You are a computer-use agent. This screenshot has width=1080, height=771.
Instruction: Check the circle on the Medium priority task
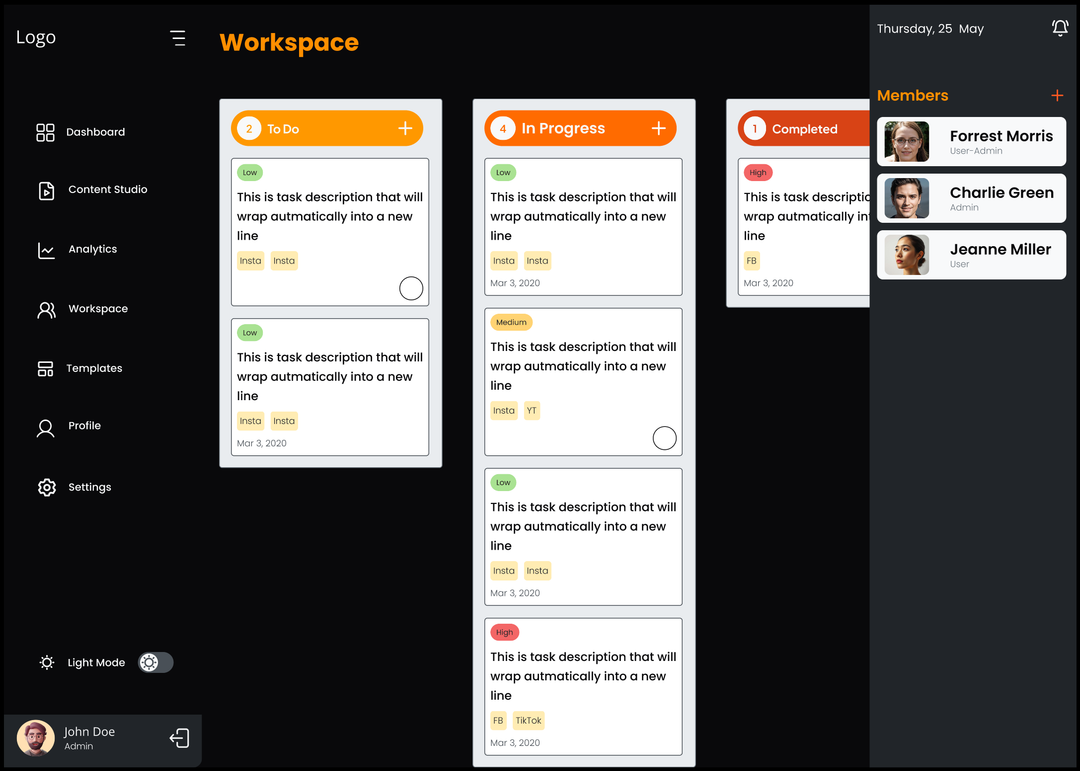pos(664,438)
